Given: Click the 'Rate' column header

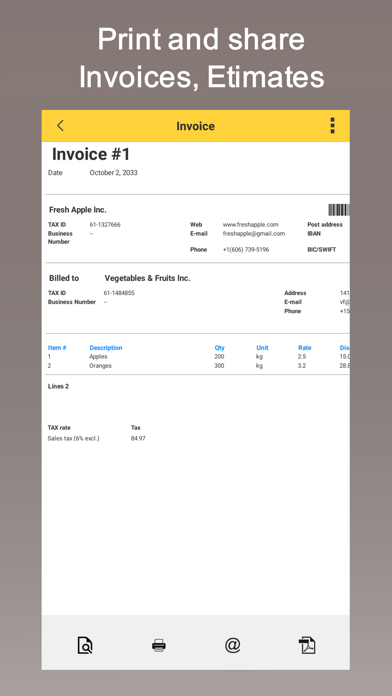Looking at the screenshot, I should click(305, 348).
